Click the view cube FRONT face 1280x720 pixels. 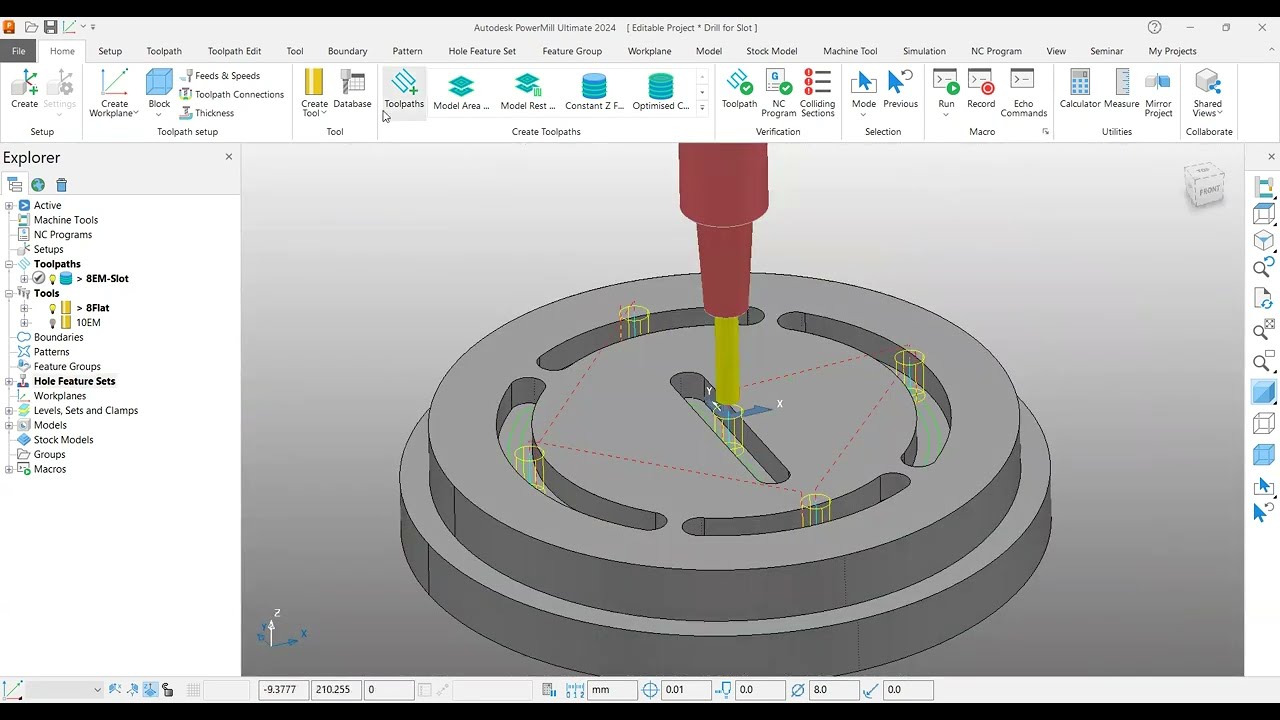point(1209,190)
